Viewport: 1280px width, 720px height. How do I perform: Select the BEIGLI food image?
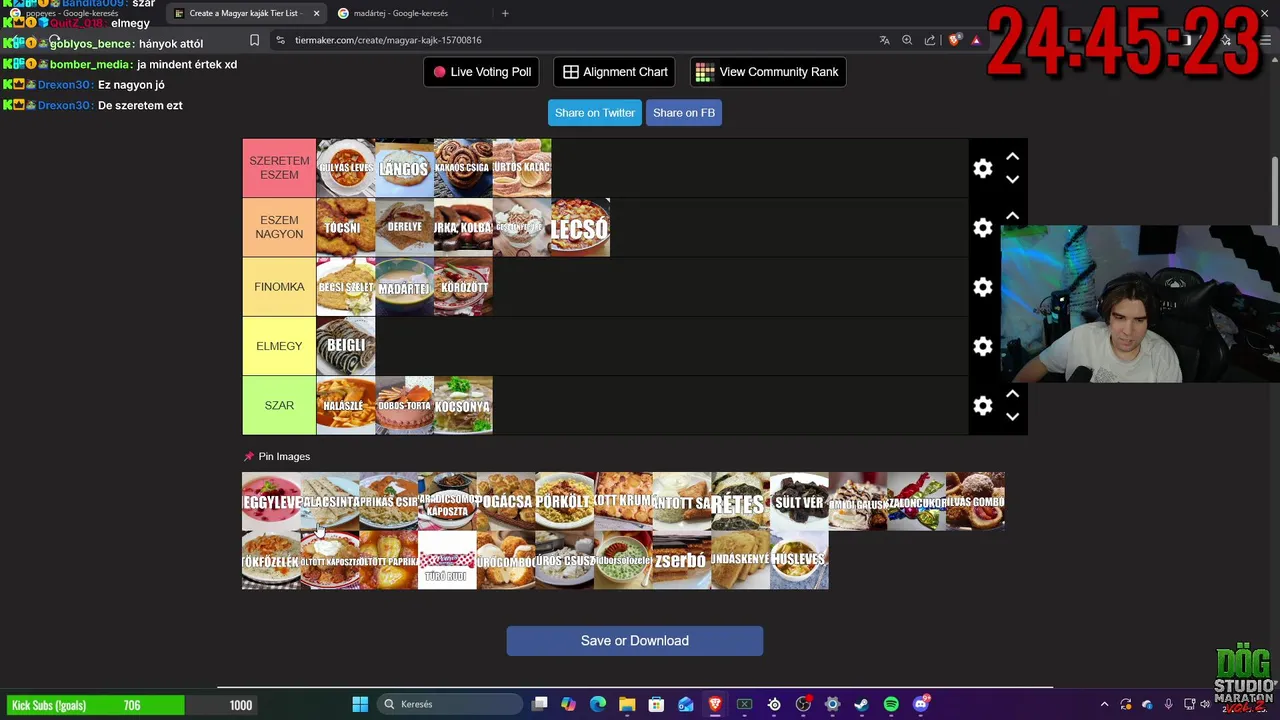(346, 346)
